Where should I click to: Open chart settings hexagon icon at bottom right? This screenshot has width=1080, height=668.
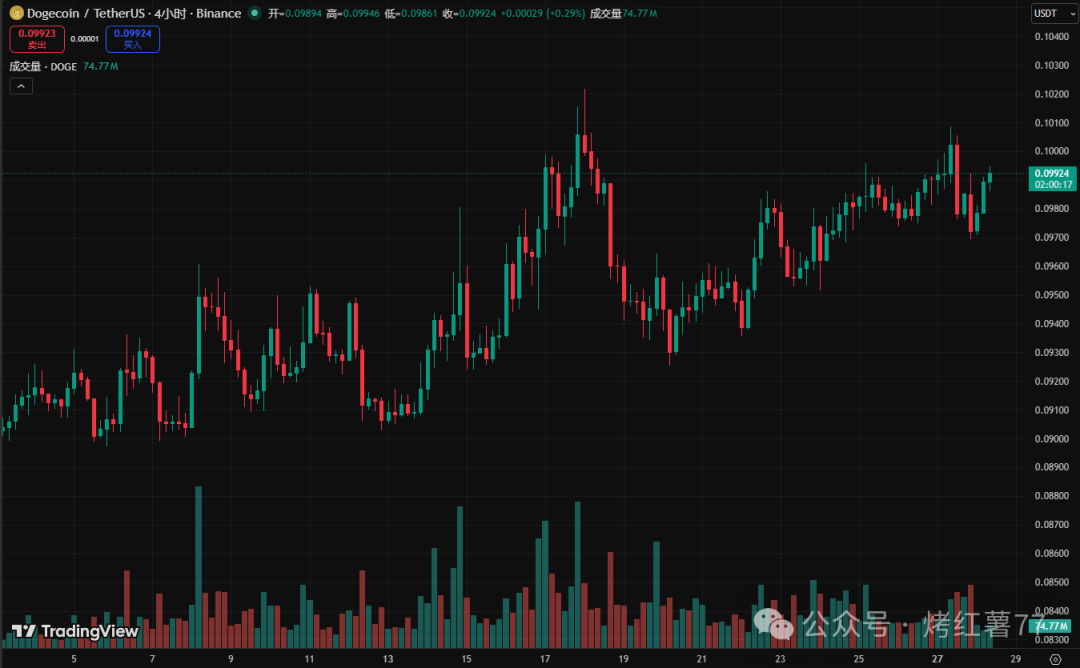click(1054, 659)
